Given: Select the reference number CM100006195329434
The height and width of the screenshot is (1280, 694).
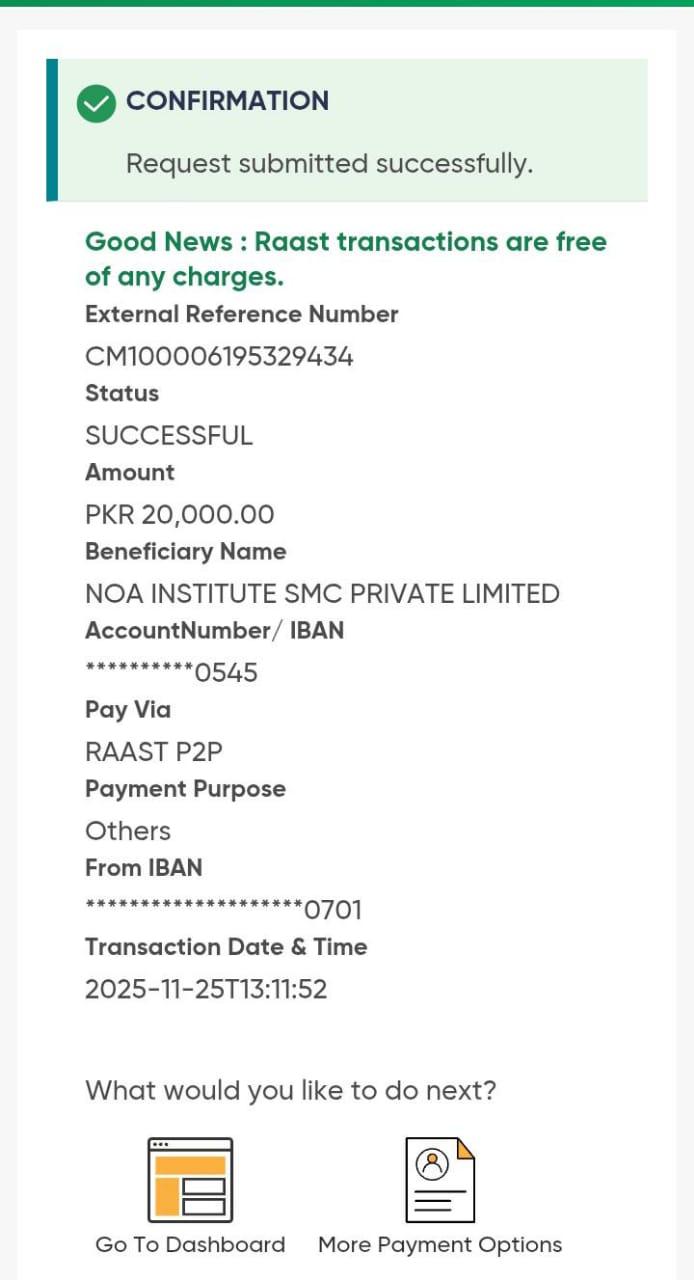Looking at the screenshot, I should [219, 357].
